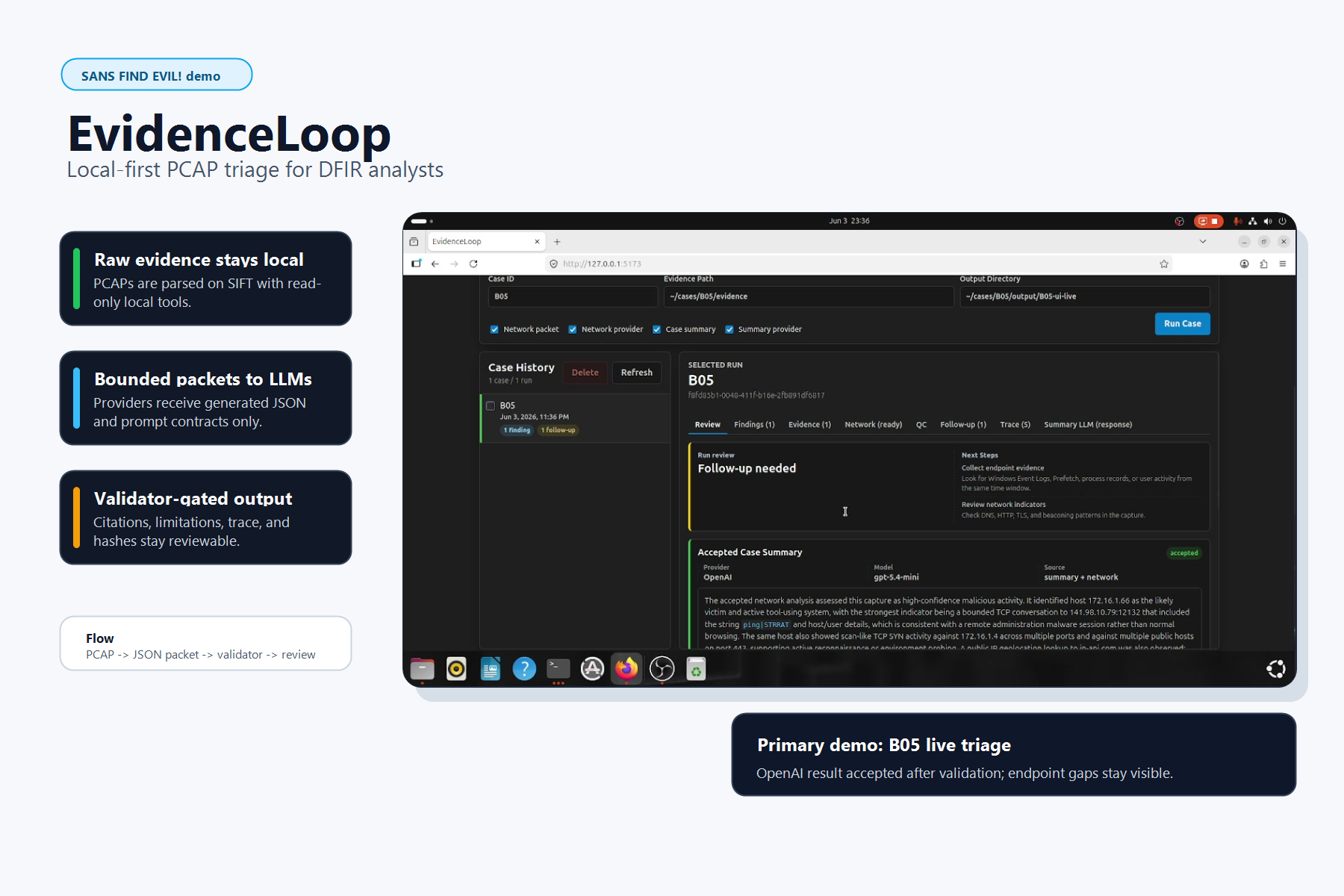The height and width of the screenshot is (896, 1344).
Task: Open the Firefox account icon
Action: click(1245, 264)
